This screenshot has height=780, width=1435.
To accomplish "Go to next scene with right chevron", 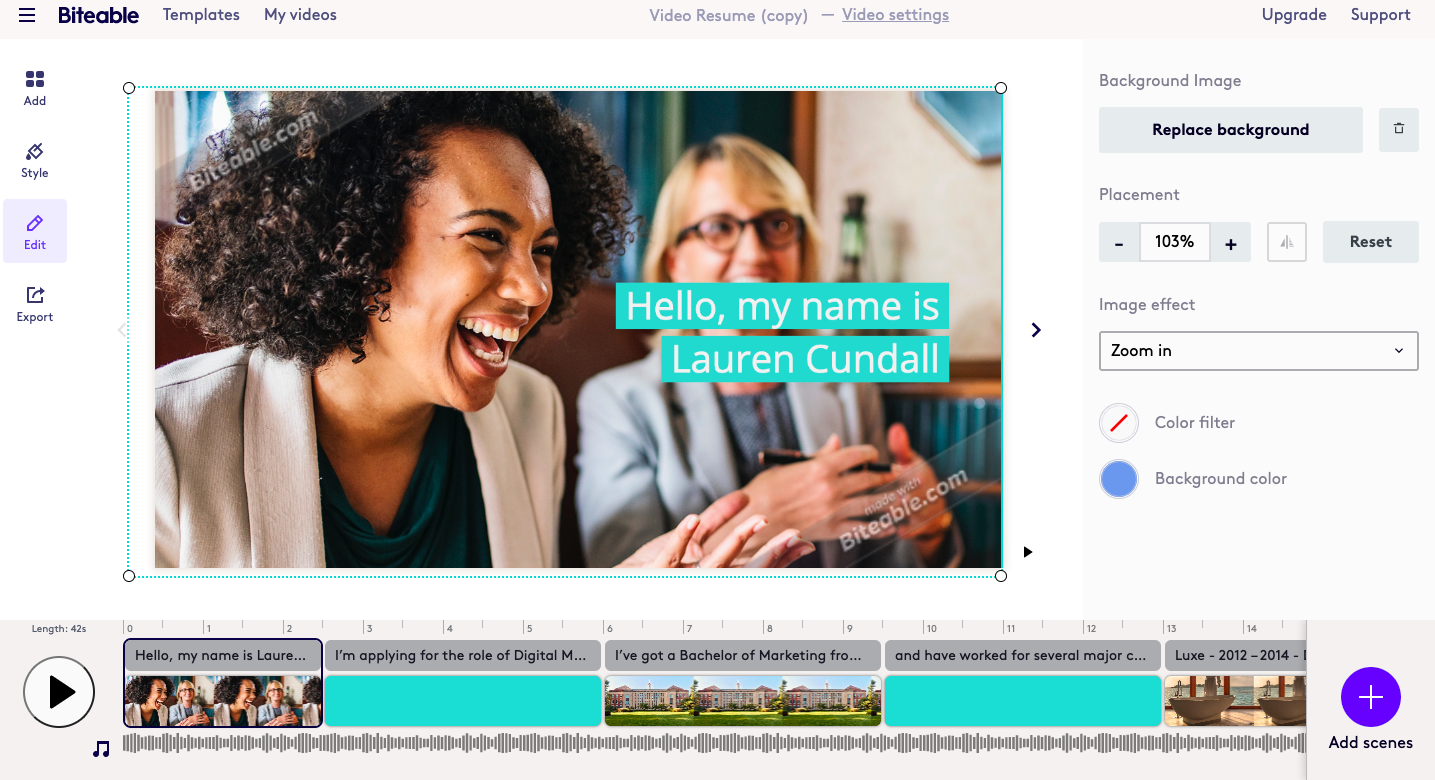I will 1036,330.
